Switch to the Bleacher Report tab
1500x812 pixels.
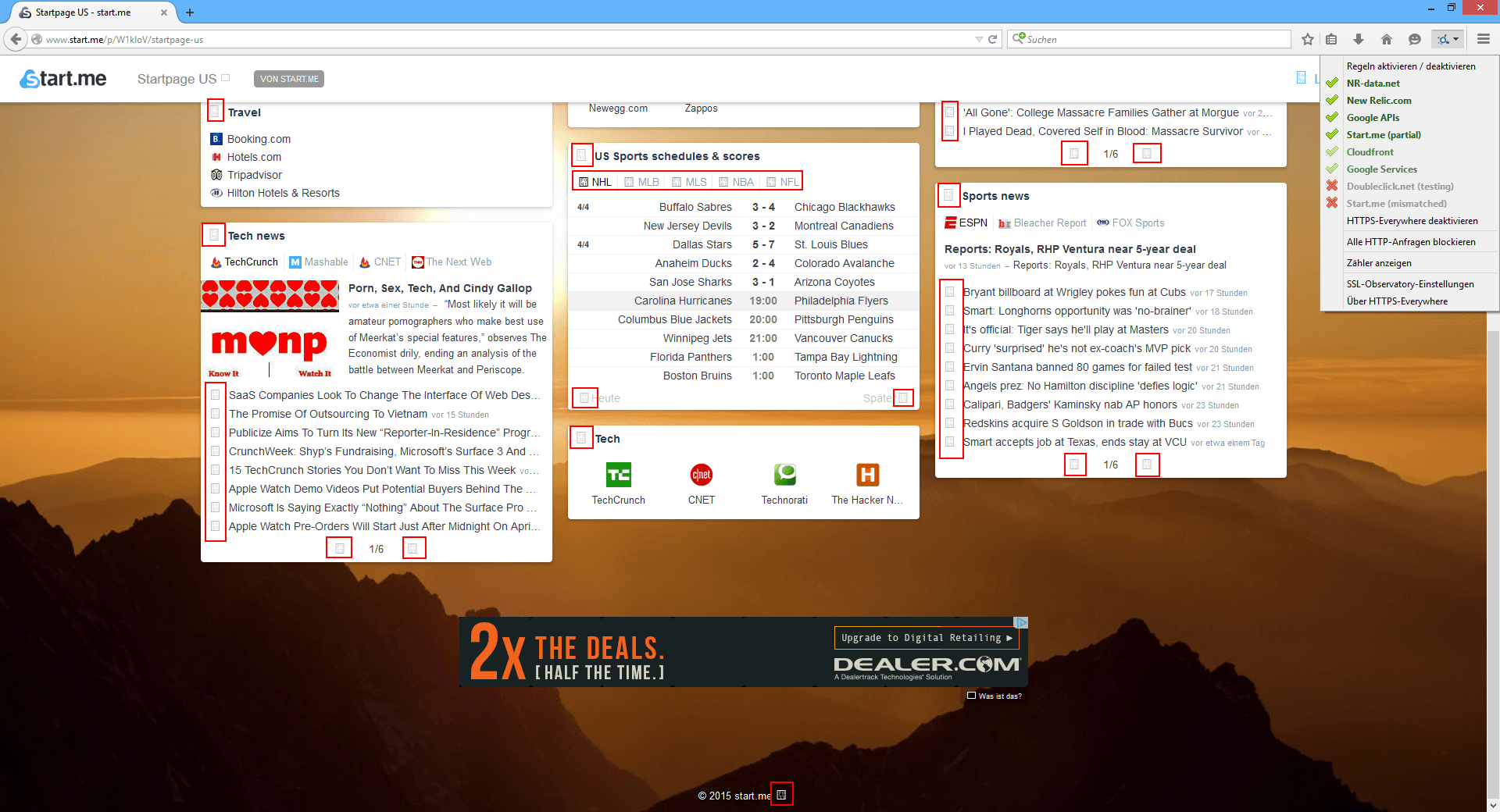click(1042, 223)
